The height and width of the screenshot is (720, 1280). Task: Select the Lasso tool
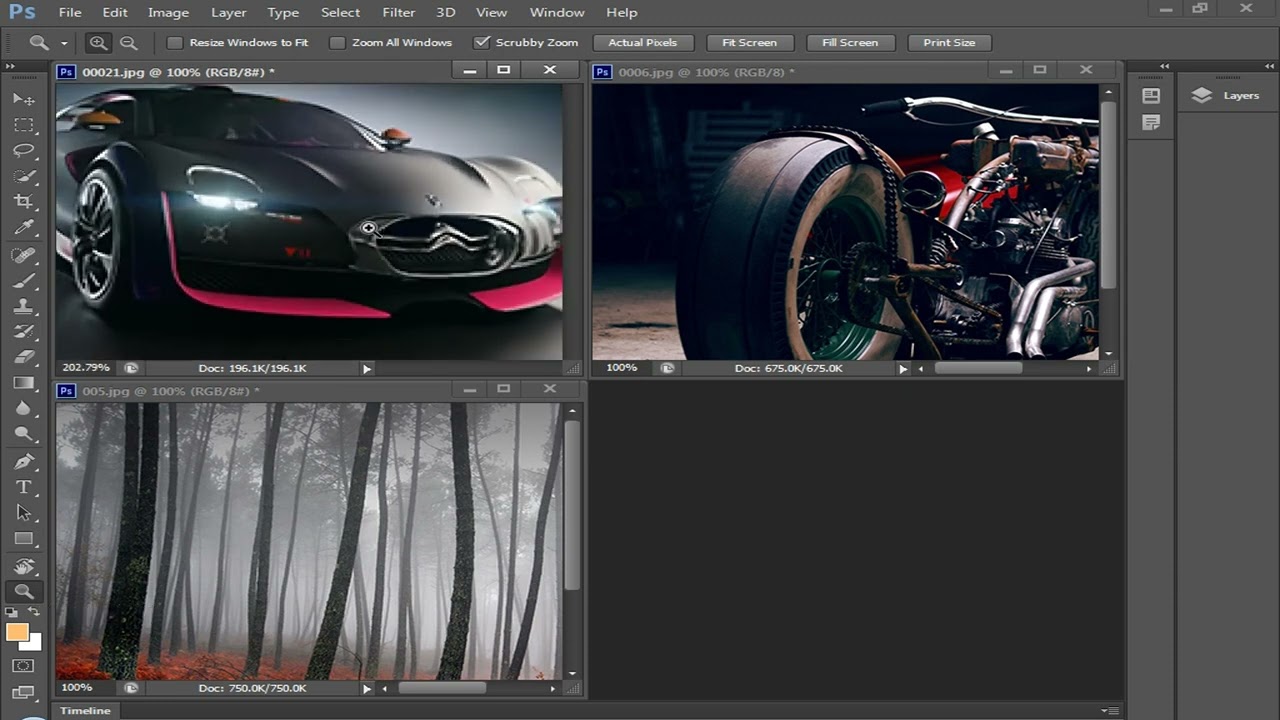pos(24,150)
